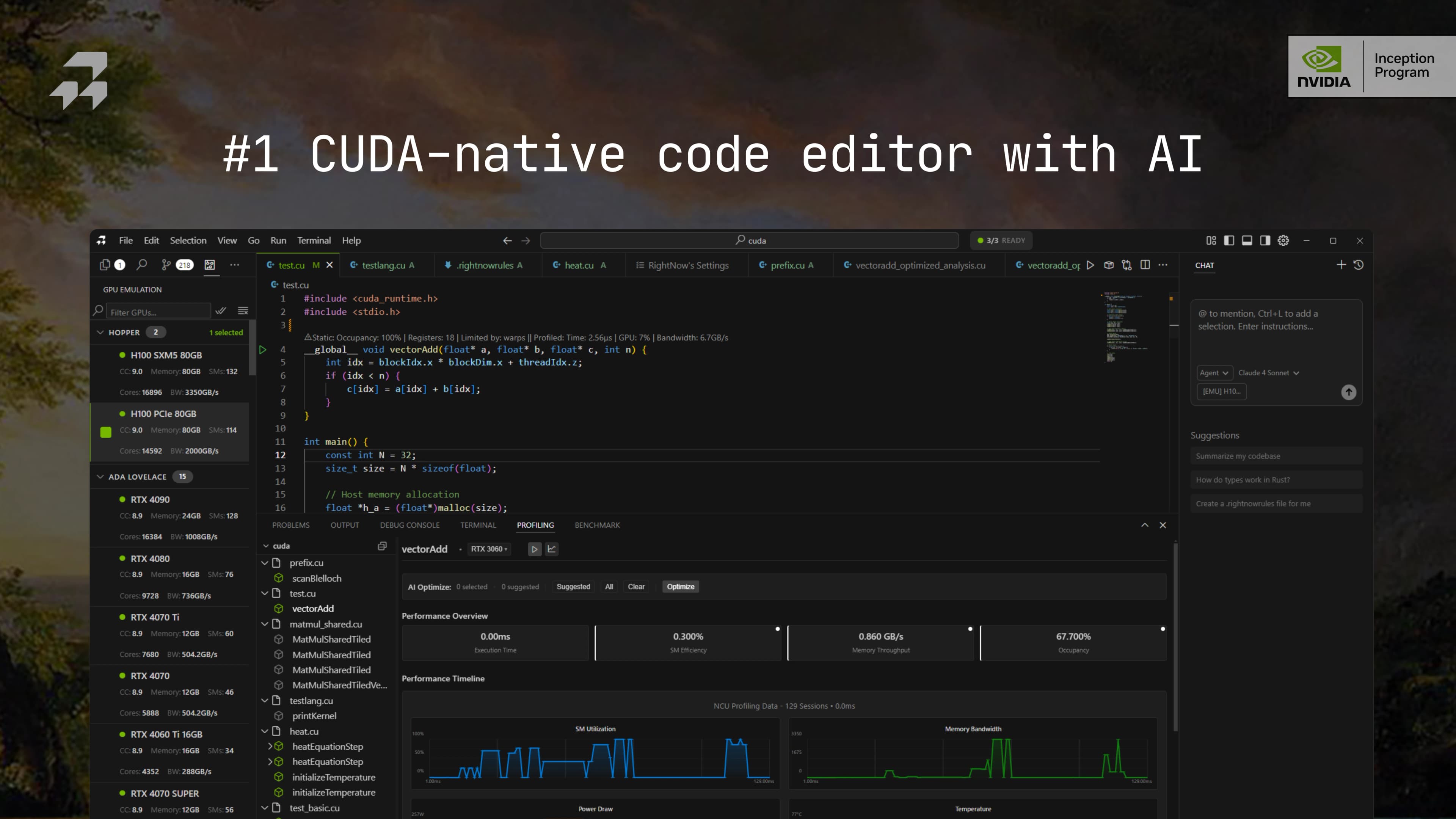
Task: Open the chat history clock icon
Action: 1359,265
